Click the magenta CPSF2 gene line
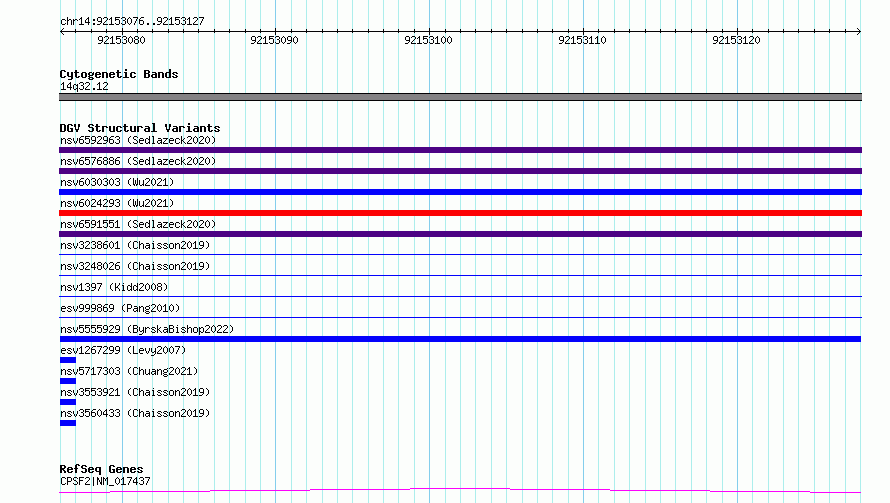The width and height of the screenshot is (890, 503). click(x=460, y=491)
